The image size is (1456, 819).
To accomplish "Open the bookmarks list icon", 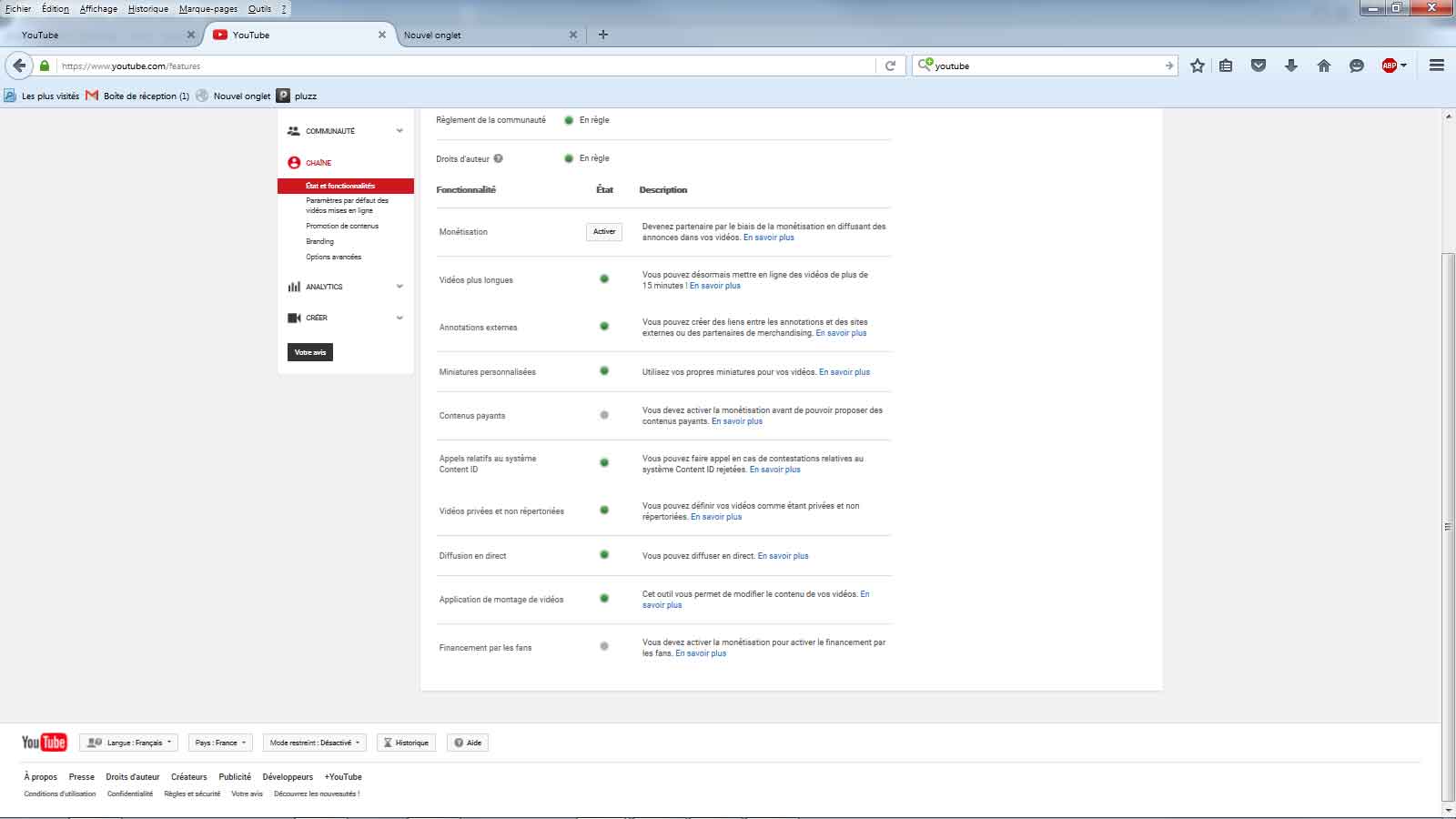I will click(x=1227, y=66).
